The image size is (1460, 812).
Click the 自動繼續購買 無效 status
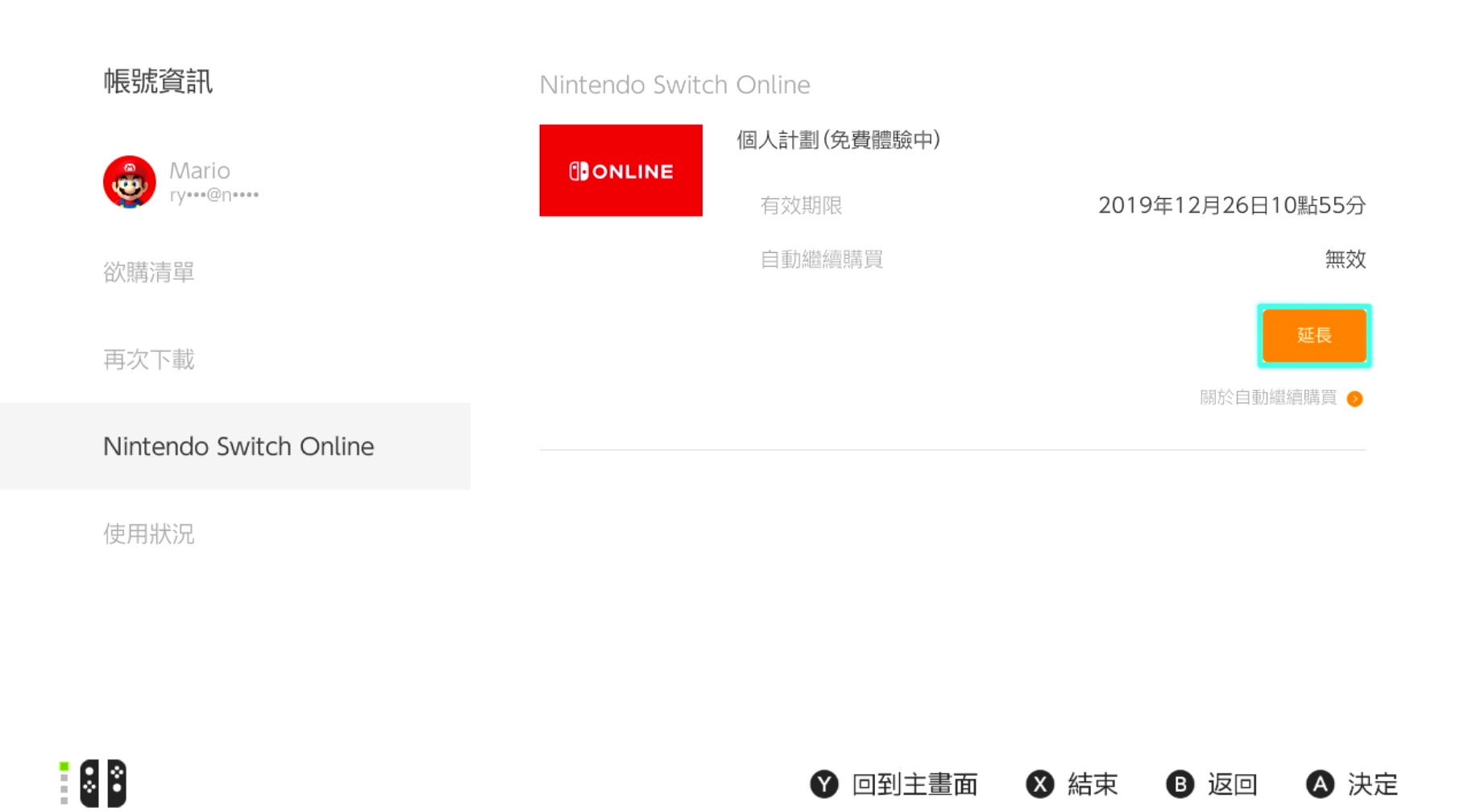(x=1346, y=259)
